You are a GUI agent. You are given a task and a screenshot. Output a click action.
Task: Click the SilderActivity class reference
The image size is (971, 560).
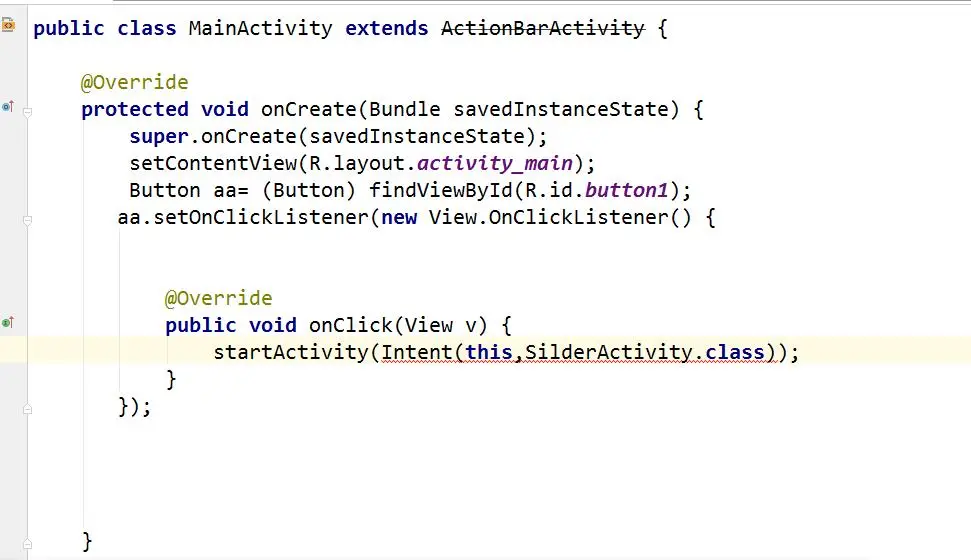click(609, 352)
